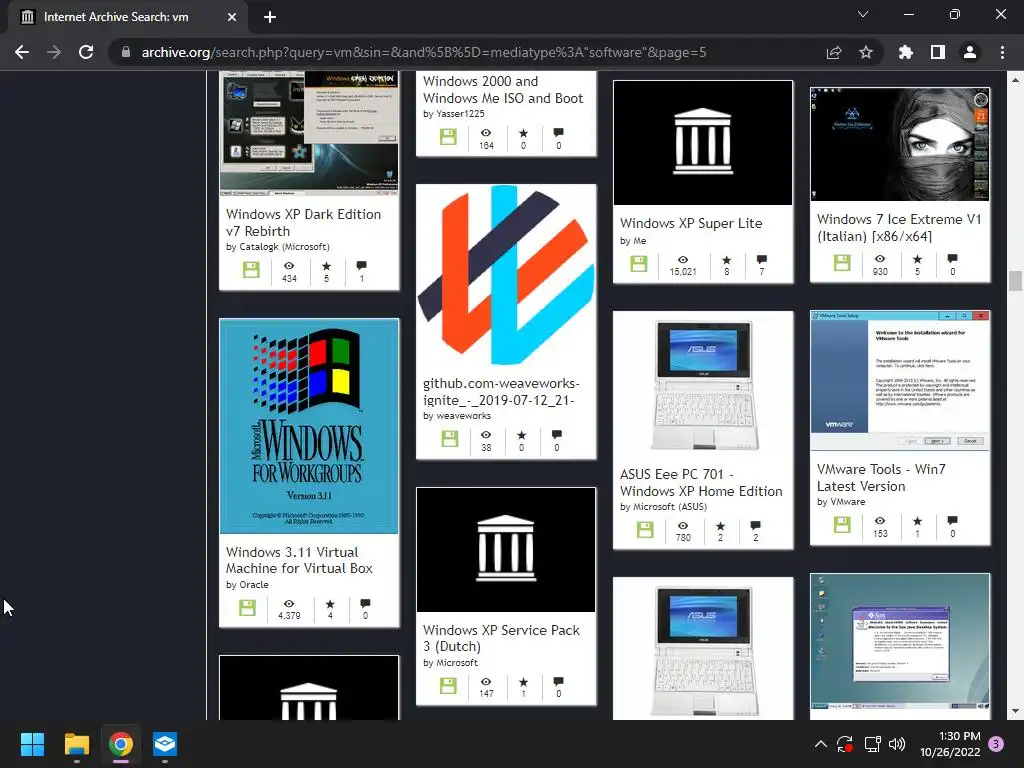1024x768 pixels.
Task: Click the forward navigation arrow
Action: [x=54, y=52]
